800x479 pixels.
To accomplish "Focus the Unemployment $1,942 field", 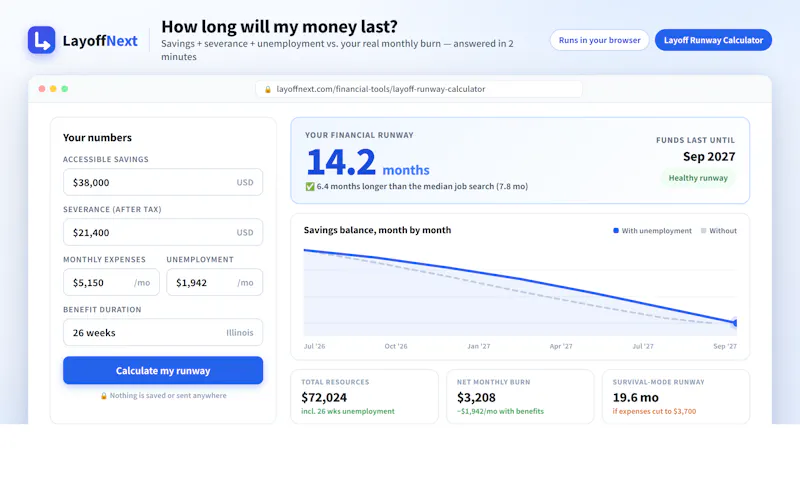I will click(x=214, y=282).
